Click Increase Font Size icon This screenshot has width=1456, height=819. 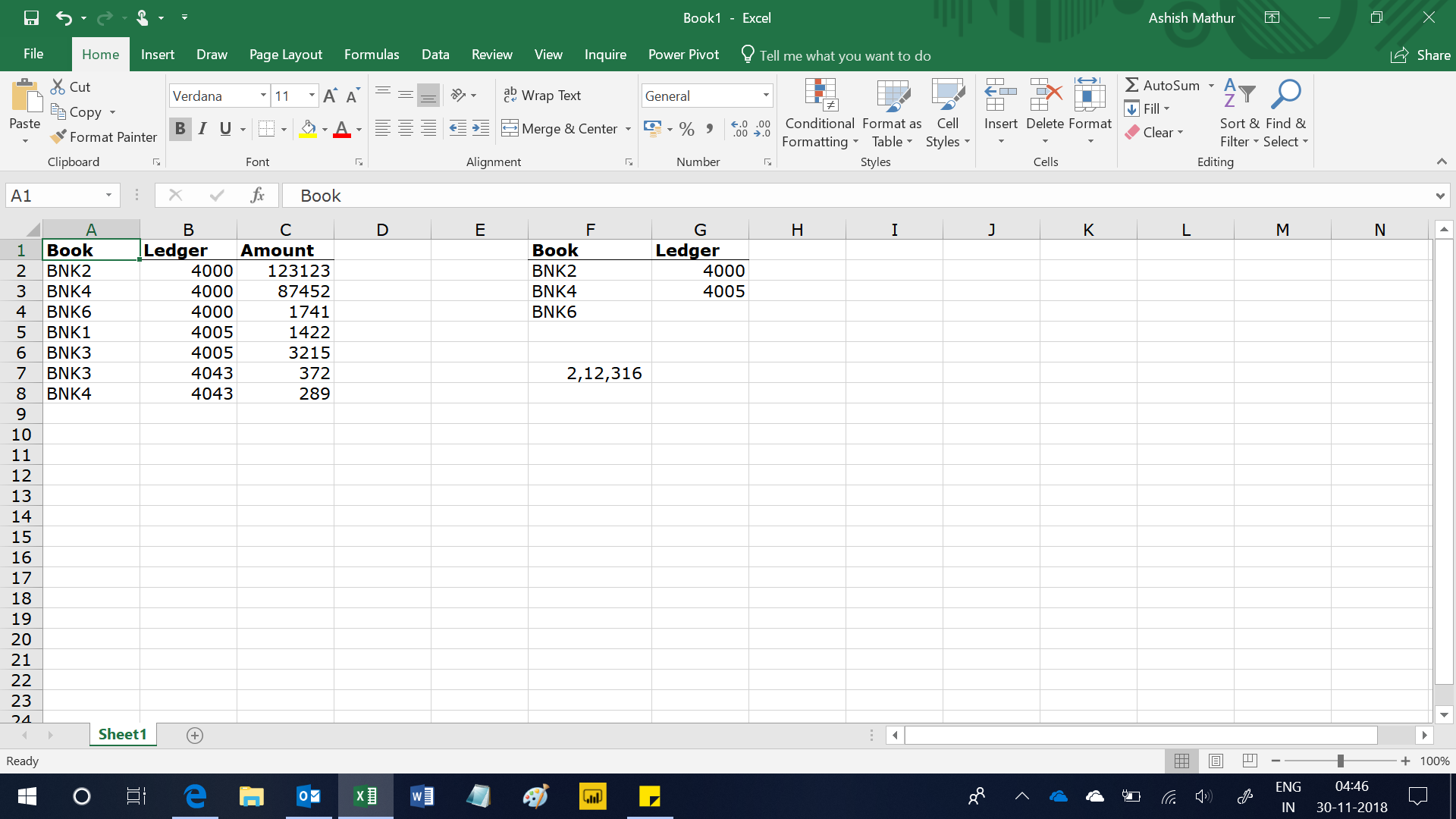click(x=330, y=96)
